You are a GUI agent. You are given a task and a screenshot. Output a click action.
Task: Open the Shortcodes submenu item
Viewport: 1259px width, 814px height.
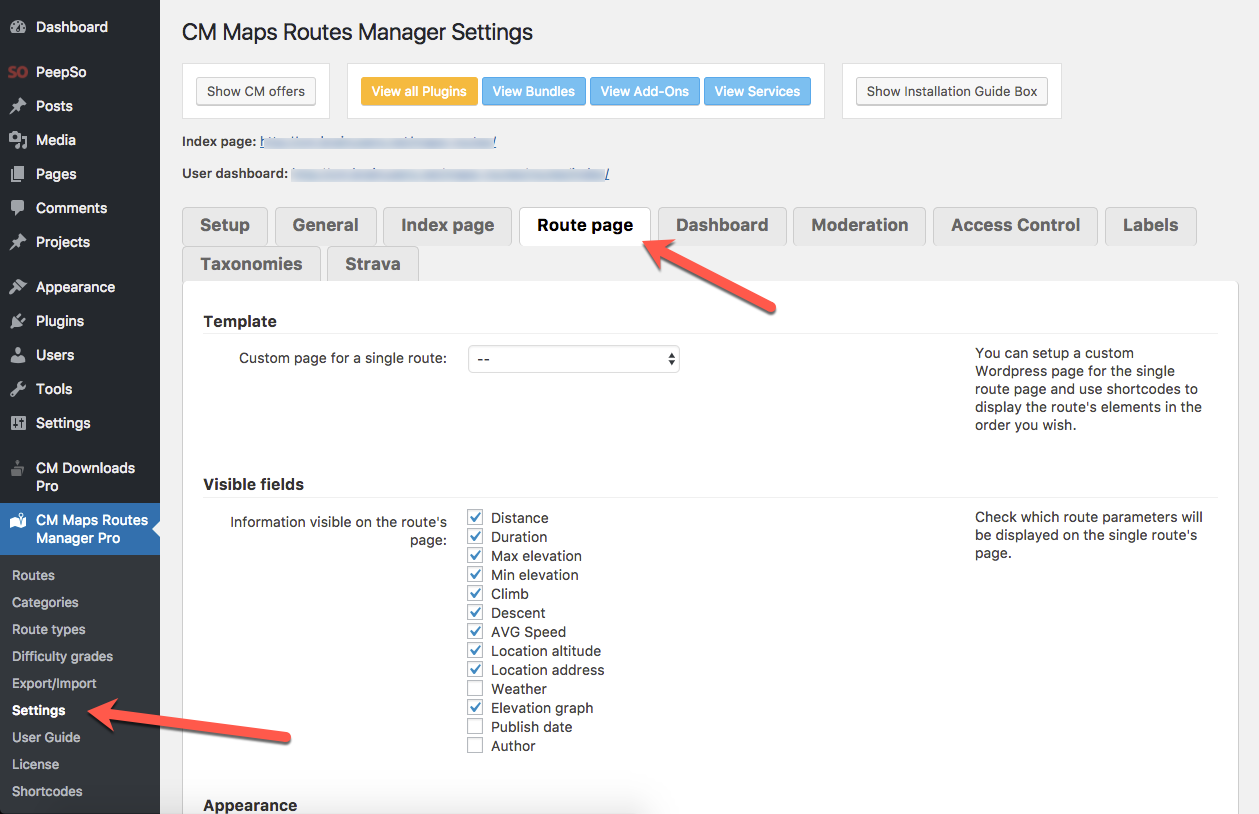(x=47, y=792)
